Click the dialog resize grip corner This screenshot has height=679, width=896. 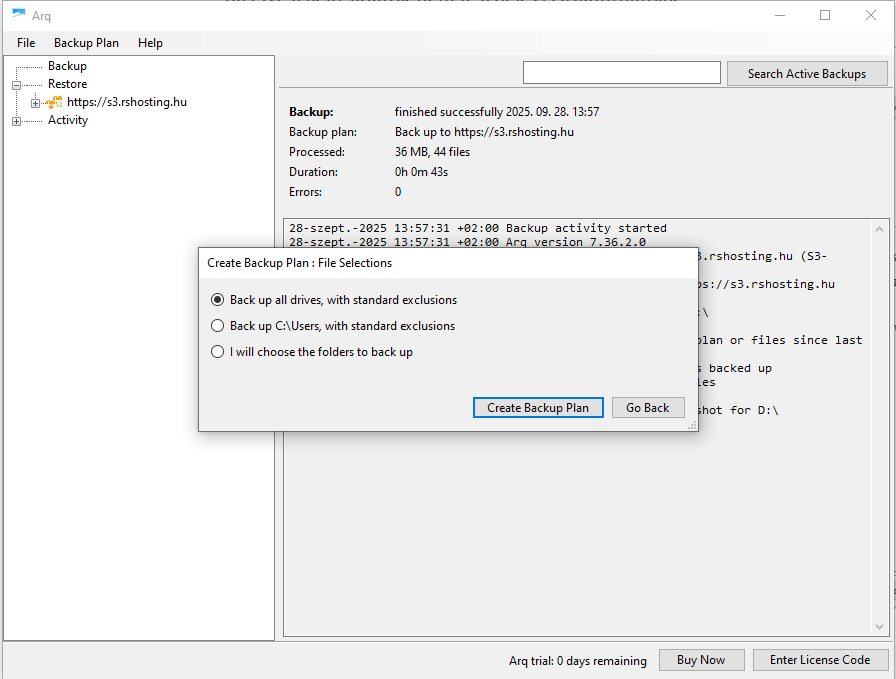coord(692,426)
